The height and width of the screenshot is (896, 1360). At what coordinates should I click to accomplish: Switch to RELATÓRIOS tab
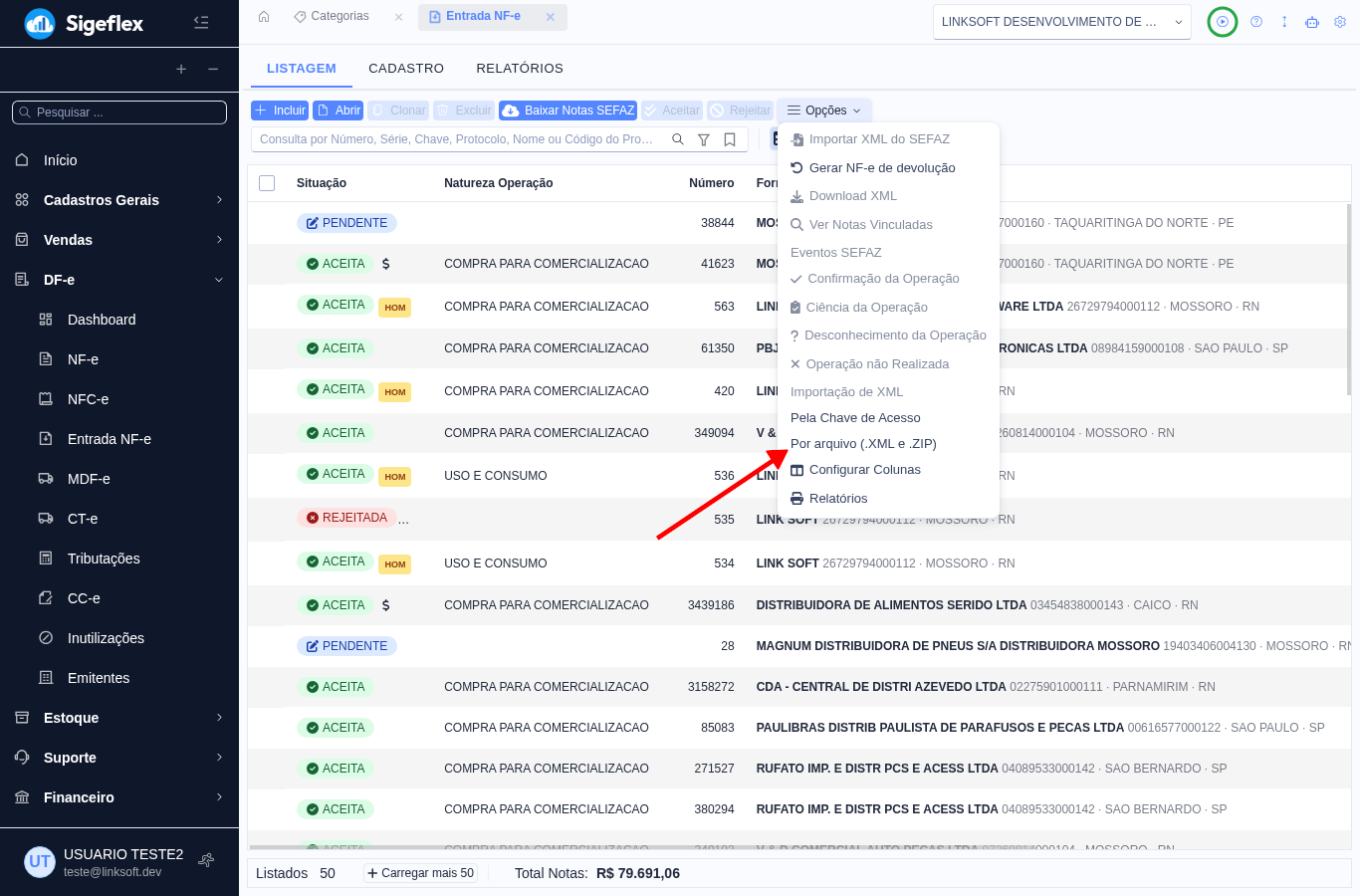(x=520, y=69)
